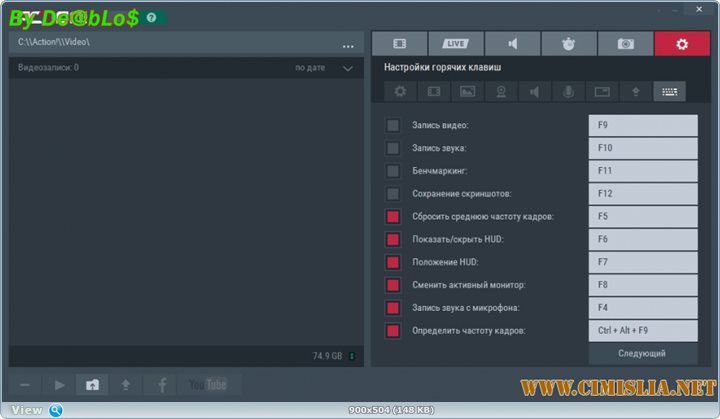This screenshot has width=720, height=419.
Task: Toggle checkbox Определить частоту кадров
Action: (x=393, y=330)
